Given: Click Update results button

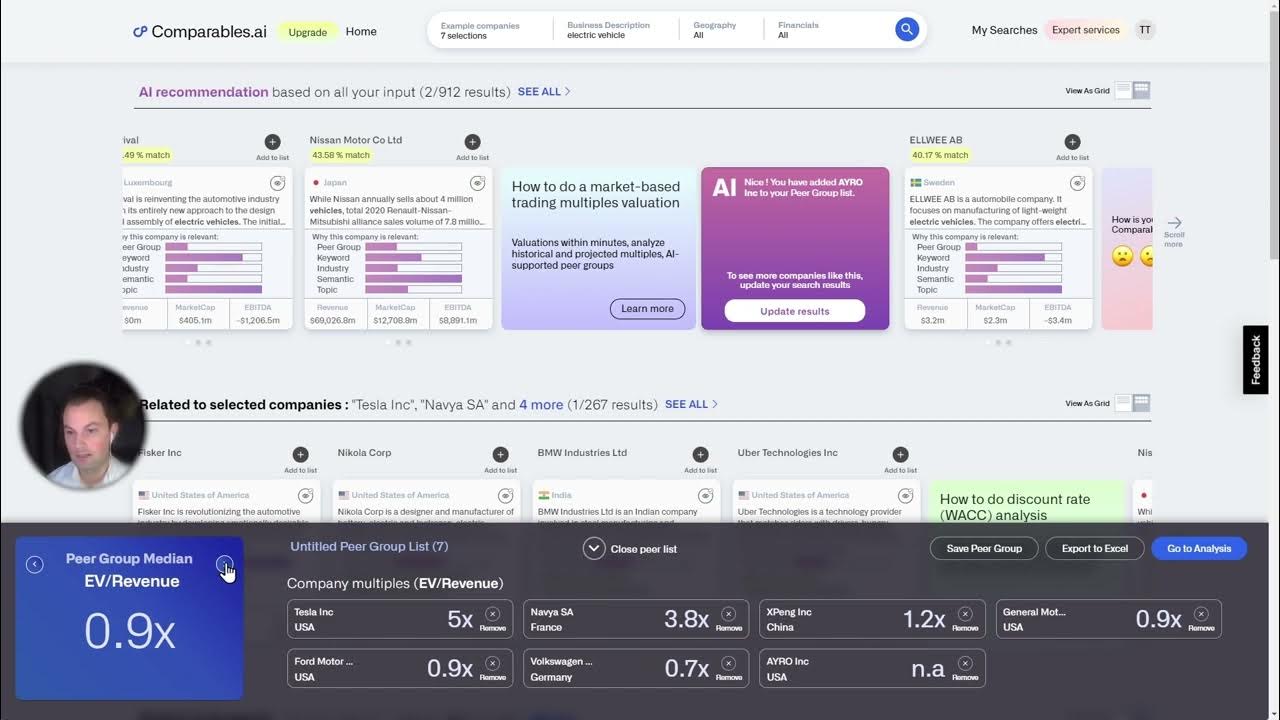Looking at the screenshot, I should [x=795, y=311].
